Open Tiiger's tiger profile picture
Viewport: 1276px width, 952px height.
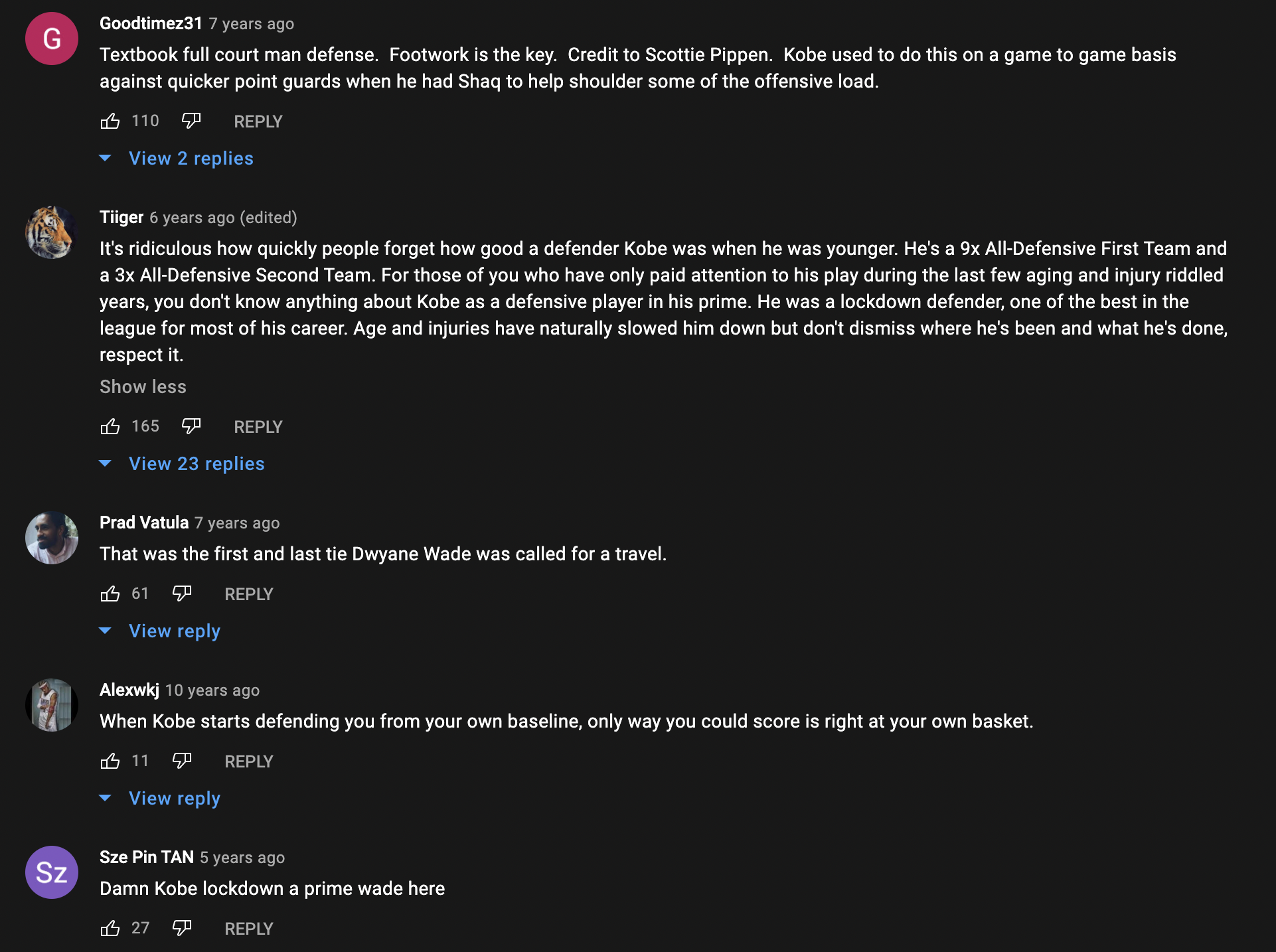(x=52, y=232)
